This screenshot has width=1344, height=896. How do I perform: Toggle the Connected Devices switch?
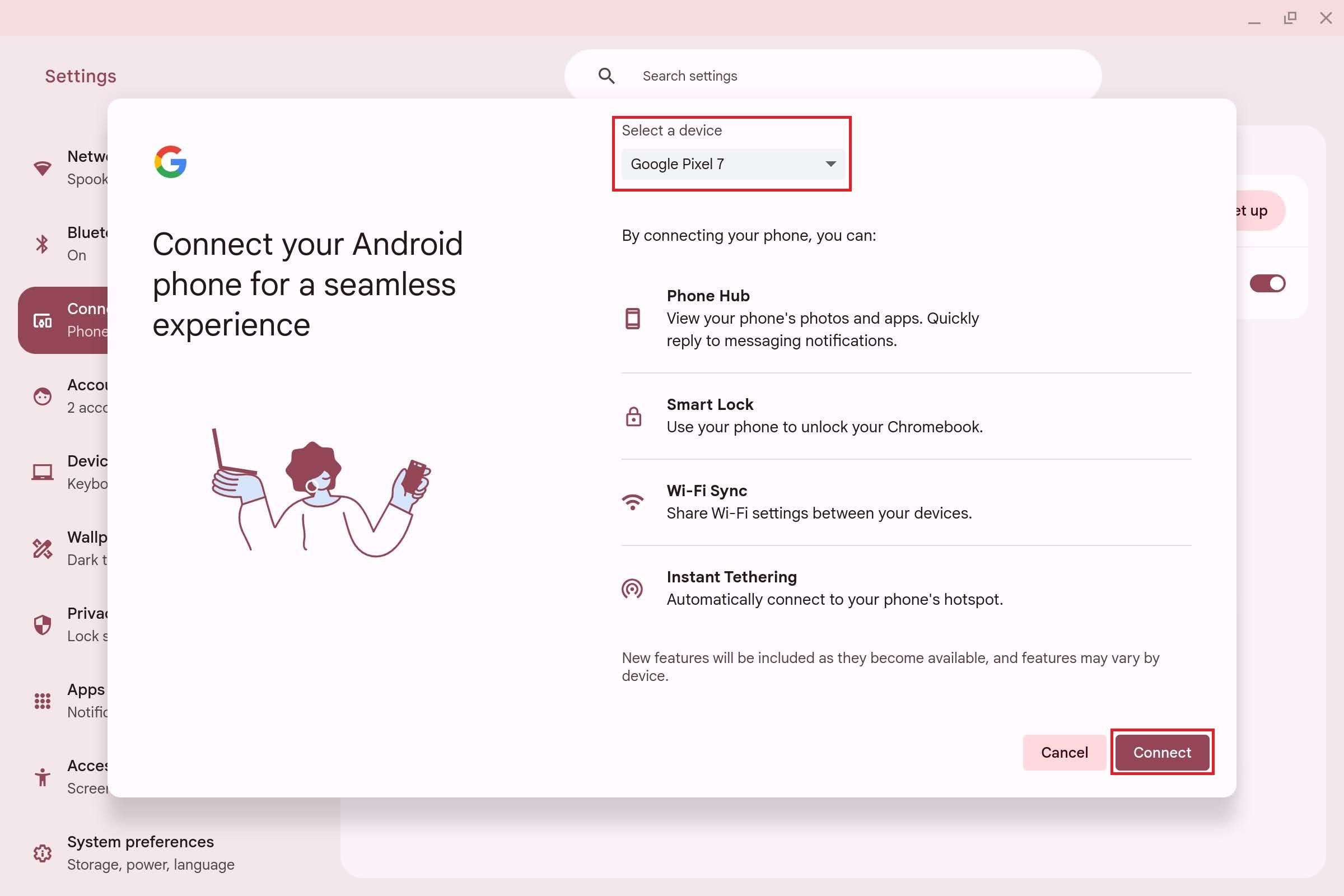click(x=1268, y=283)
